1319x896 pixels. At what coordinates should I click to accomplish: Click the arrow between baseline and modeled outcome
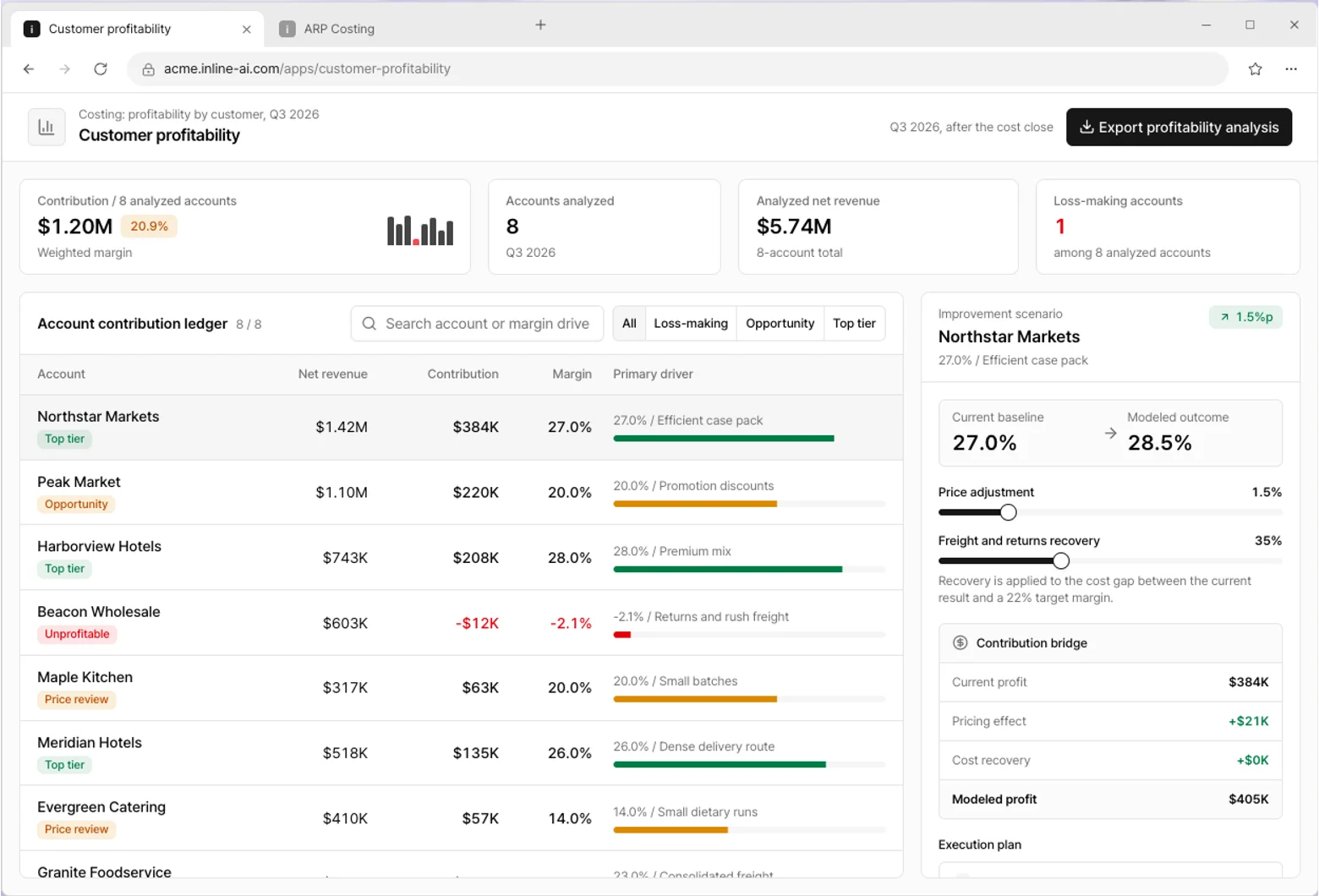[1110, 433]
